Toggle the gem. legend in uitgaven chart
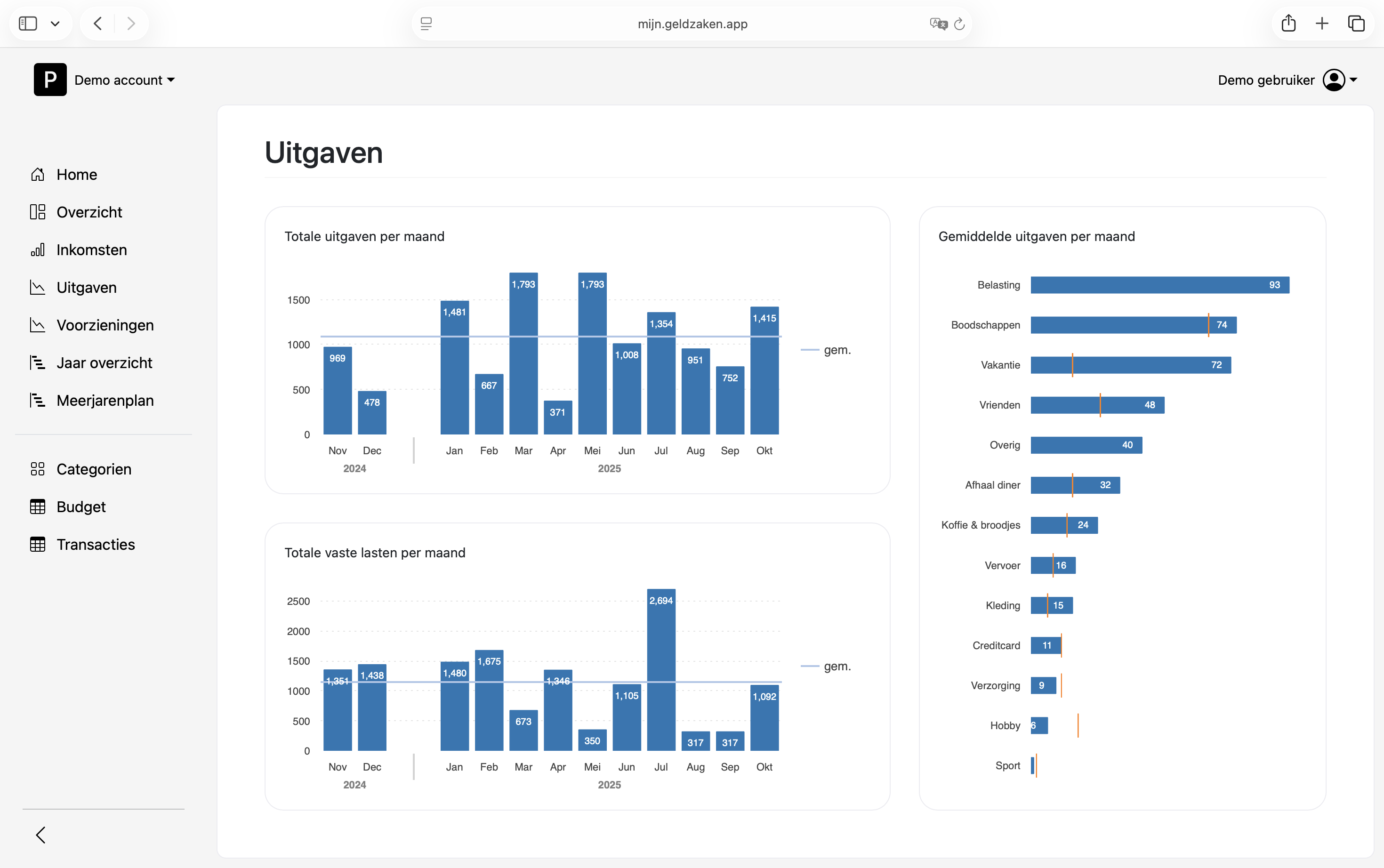This screenshot has height=868, width=1384. 826,350
